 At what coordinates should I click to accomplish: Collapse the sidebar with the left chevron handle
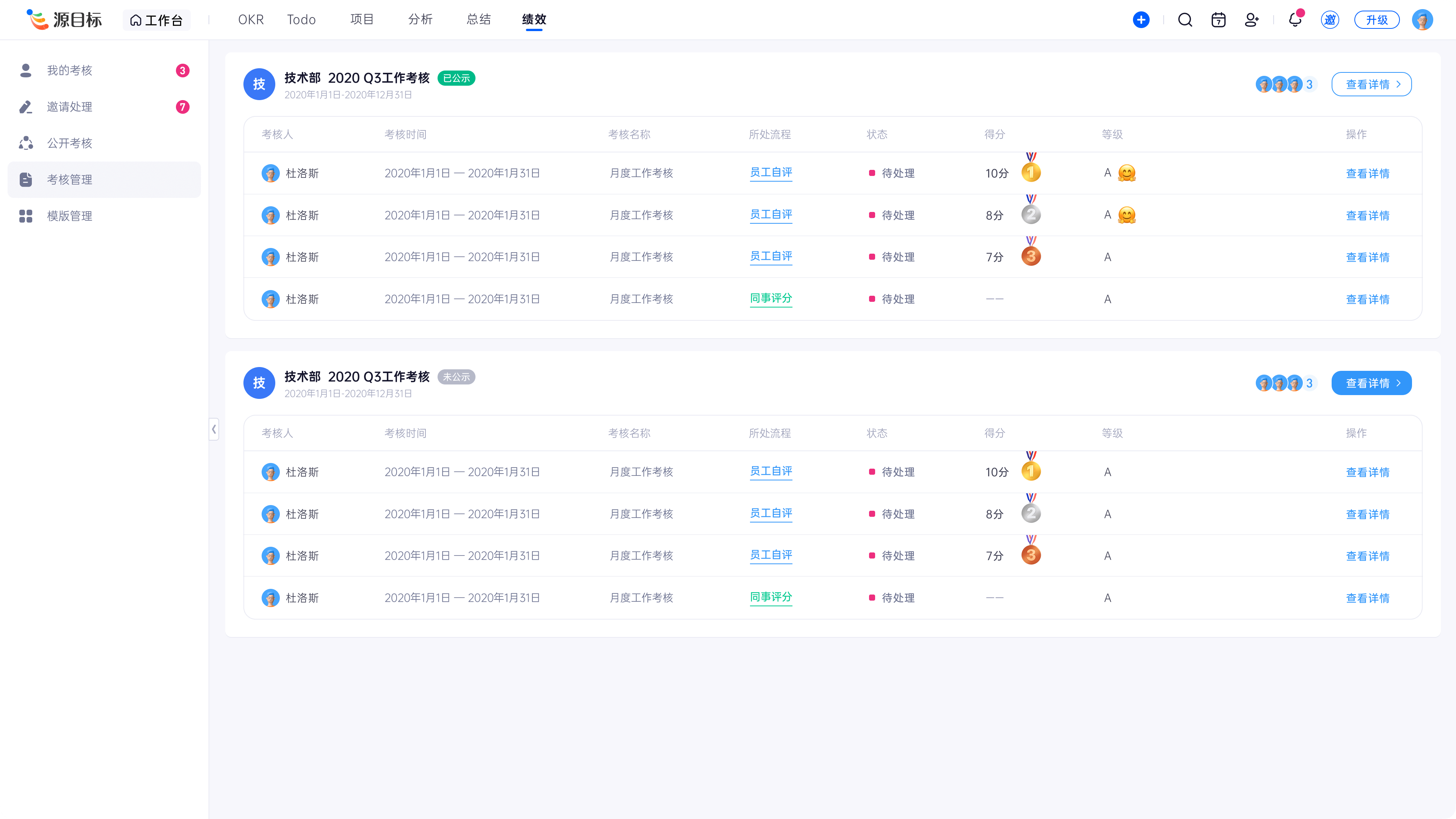213,429
